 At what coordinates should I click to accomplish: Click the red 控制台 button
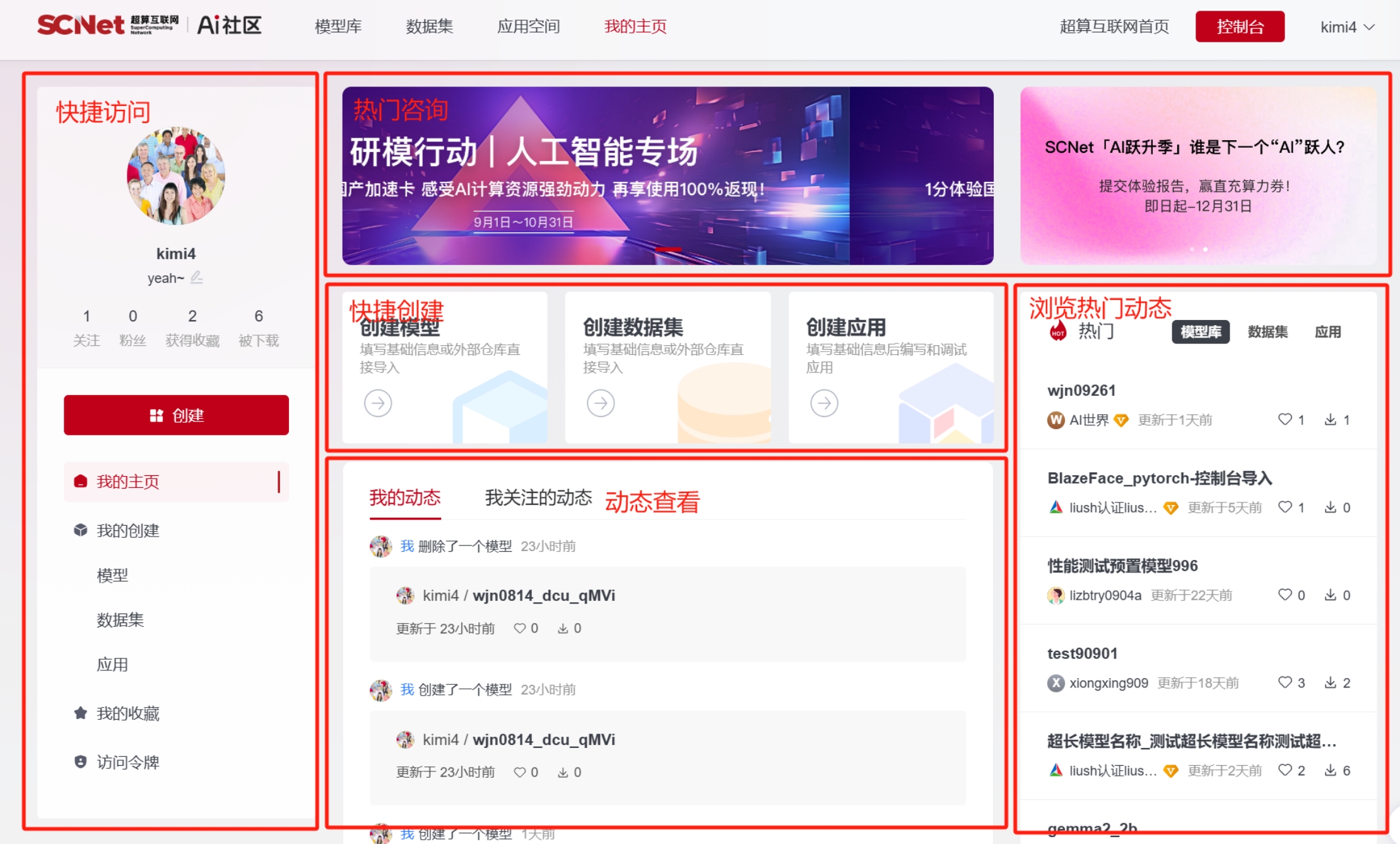click(1240, 27)
